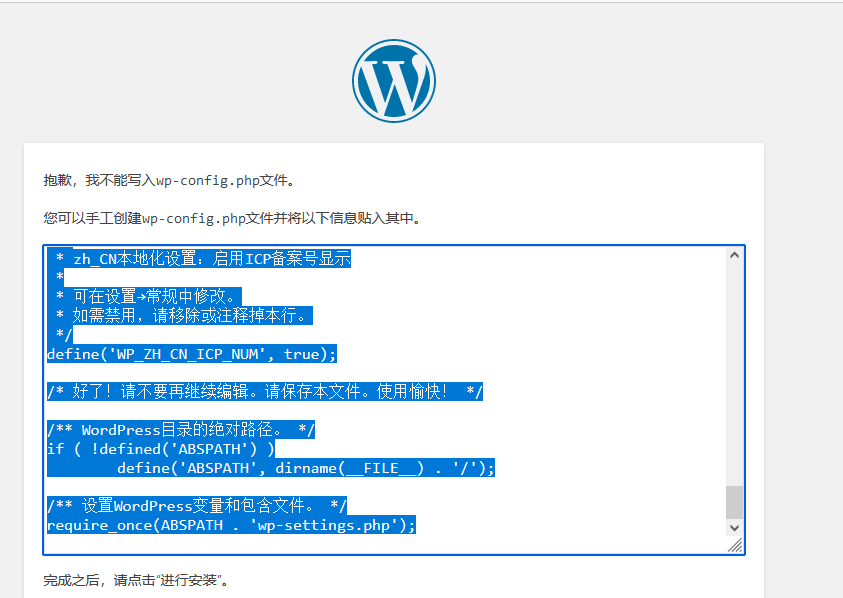The image size is (843, 598).
Task: Click the textarea resize grip corner
Action: pyautogui.click(x=735, y=545)
